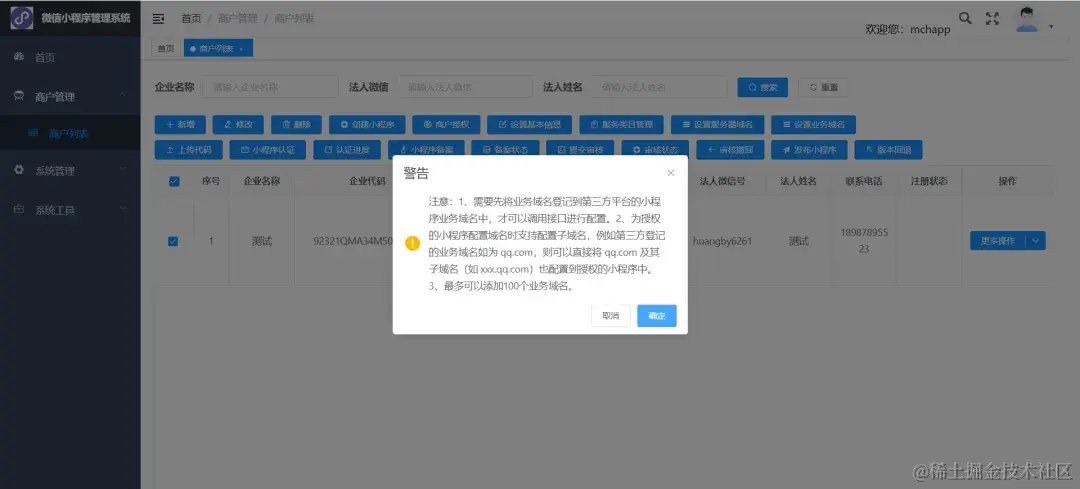Click the 设置业务域名 button
This screenshot has height=489, width=1080.
point(813,125)
